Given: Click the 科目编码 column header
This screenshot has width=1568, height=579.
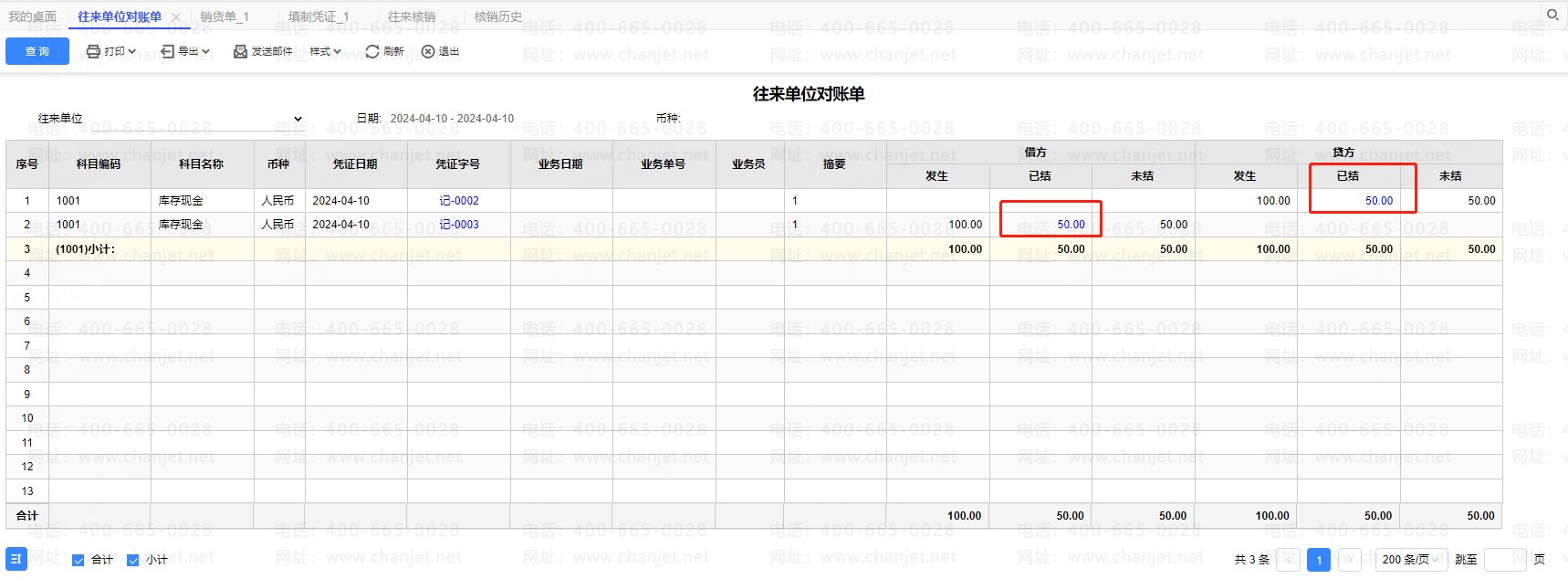Looking at the screenshot, I should coord(99,164).
